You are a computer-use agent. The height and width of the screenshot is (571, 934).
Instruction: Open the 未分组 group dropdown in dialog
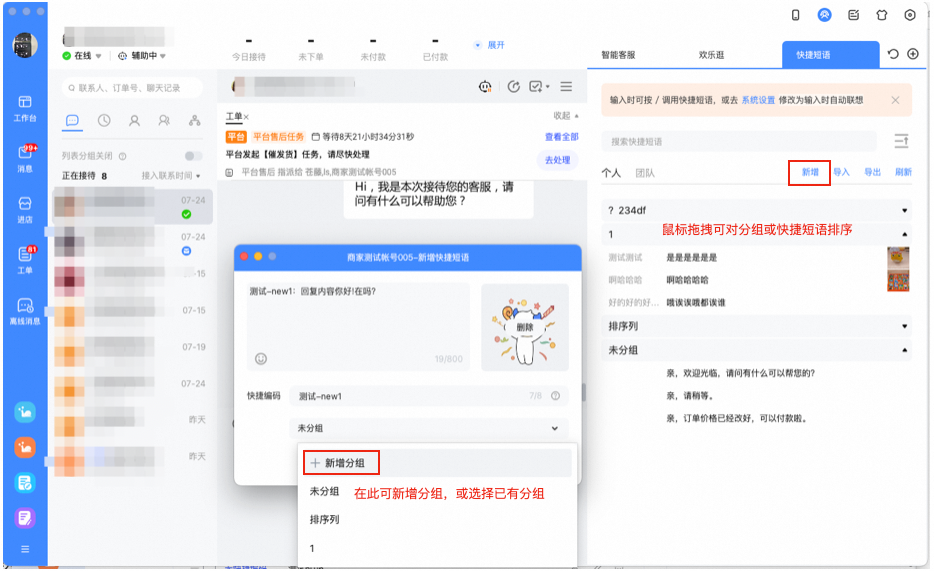[x=428, y=428]
